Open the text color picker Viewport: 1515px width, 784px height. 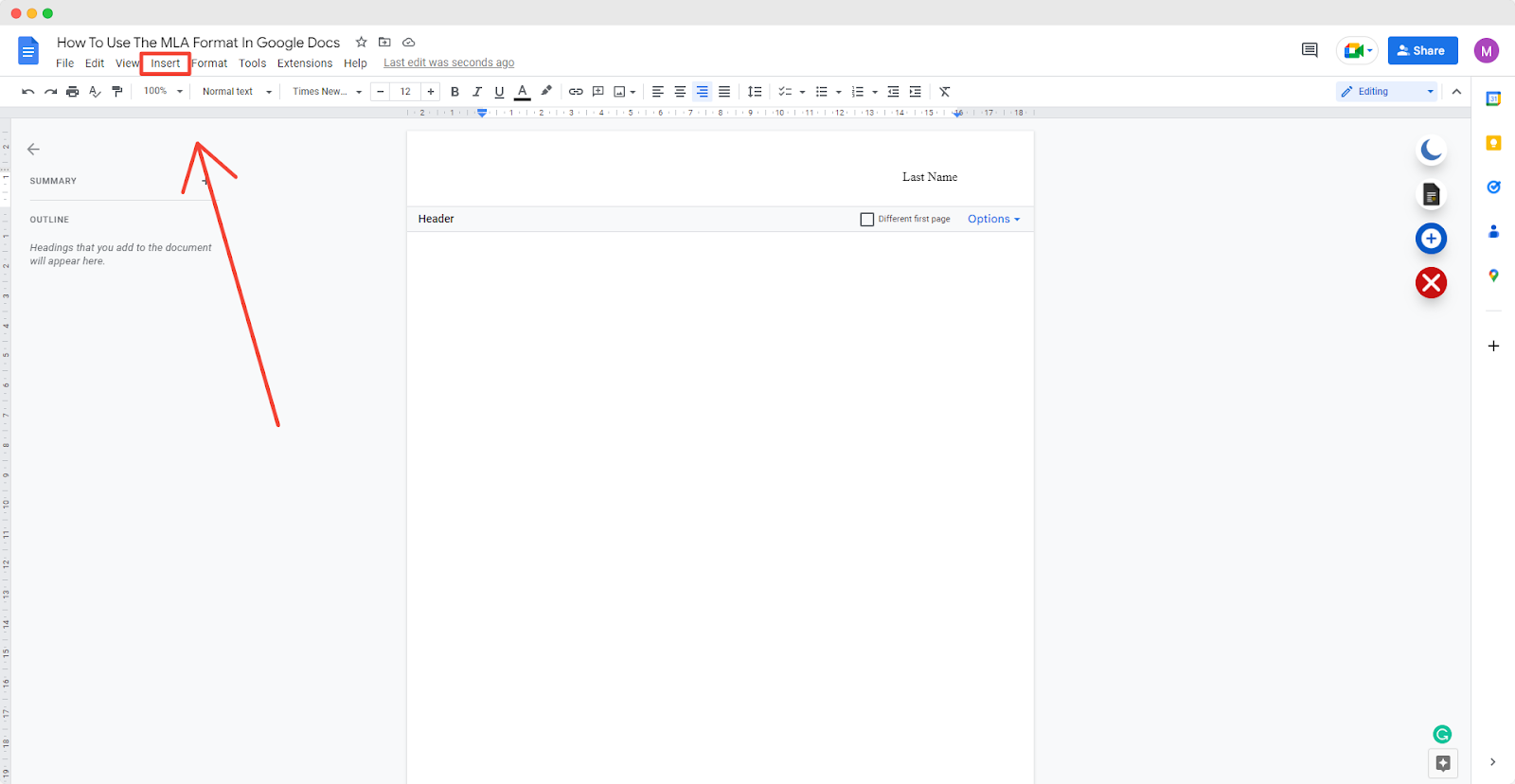point(522,92)
